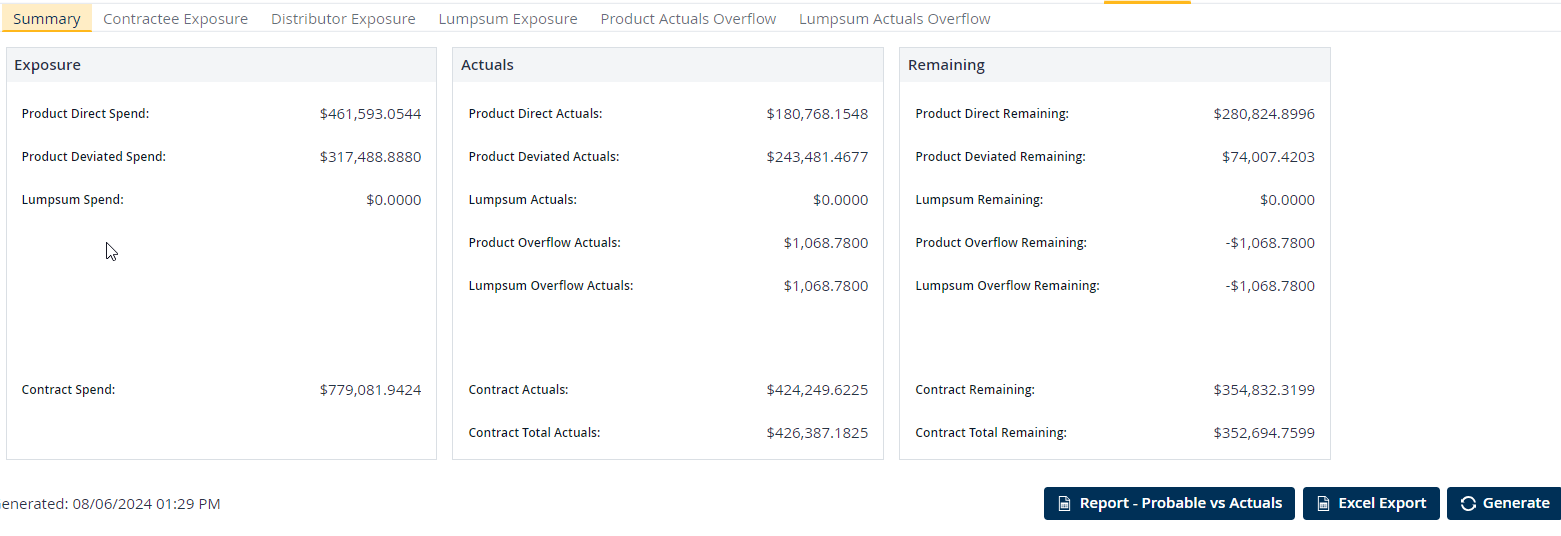Click the document icon on Report button

pos(1065,504)
